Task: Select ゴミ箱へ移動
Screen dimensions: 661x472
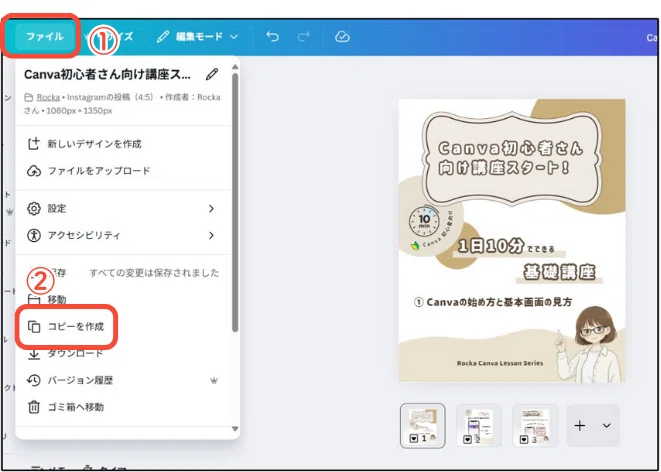Action: click(x=122, y=407)
